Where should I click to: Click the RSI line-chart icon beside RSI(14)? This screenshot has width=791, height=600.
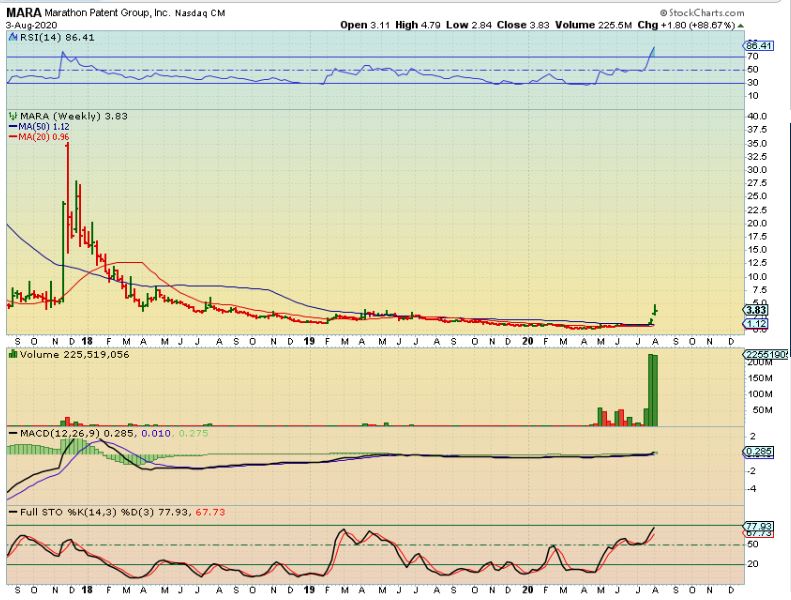tap(13, 37)
